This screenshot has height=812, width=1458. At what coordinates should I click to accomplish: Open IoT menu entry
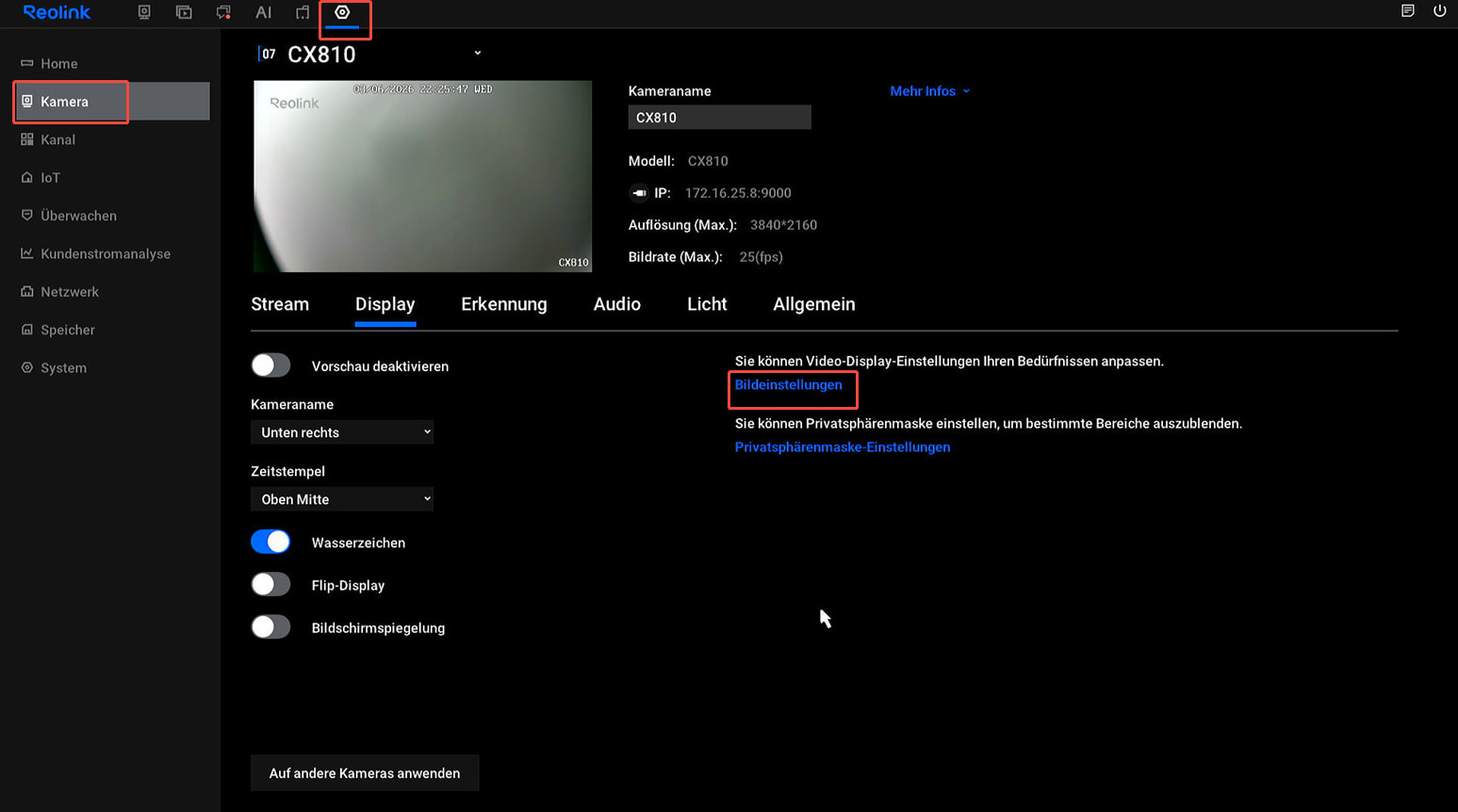(111, 177)
